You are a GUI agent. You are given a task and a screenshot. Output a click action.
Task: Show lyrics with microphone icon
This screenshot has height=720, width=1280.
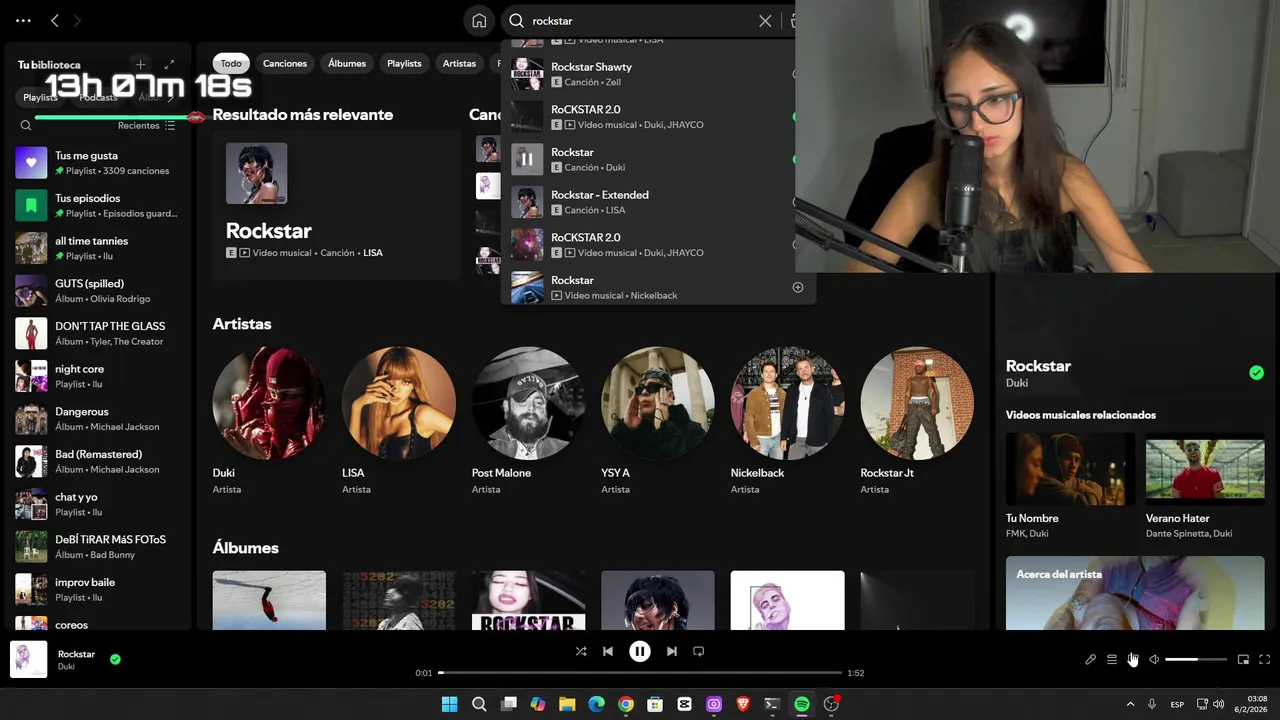click(x=1091, y=660)
